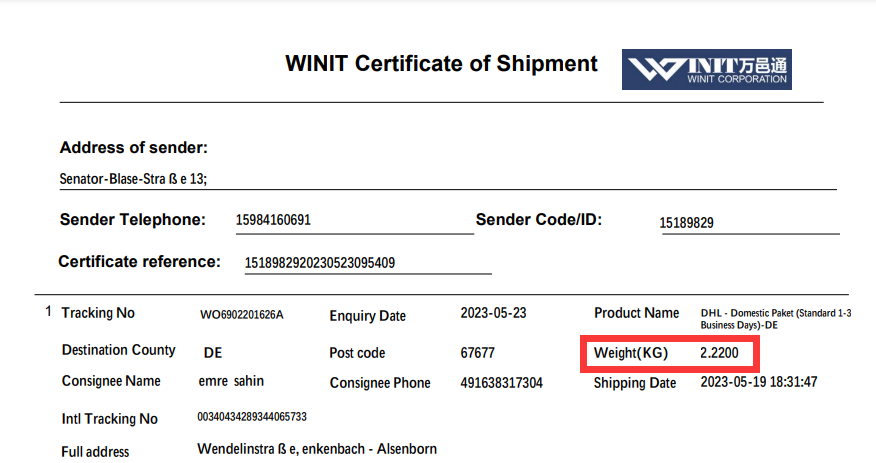
Task: Click the destination country value DE
Action: pyautogui.click(x=212, y=353)
